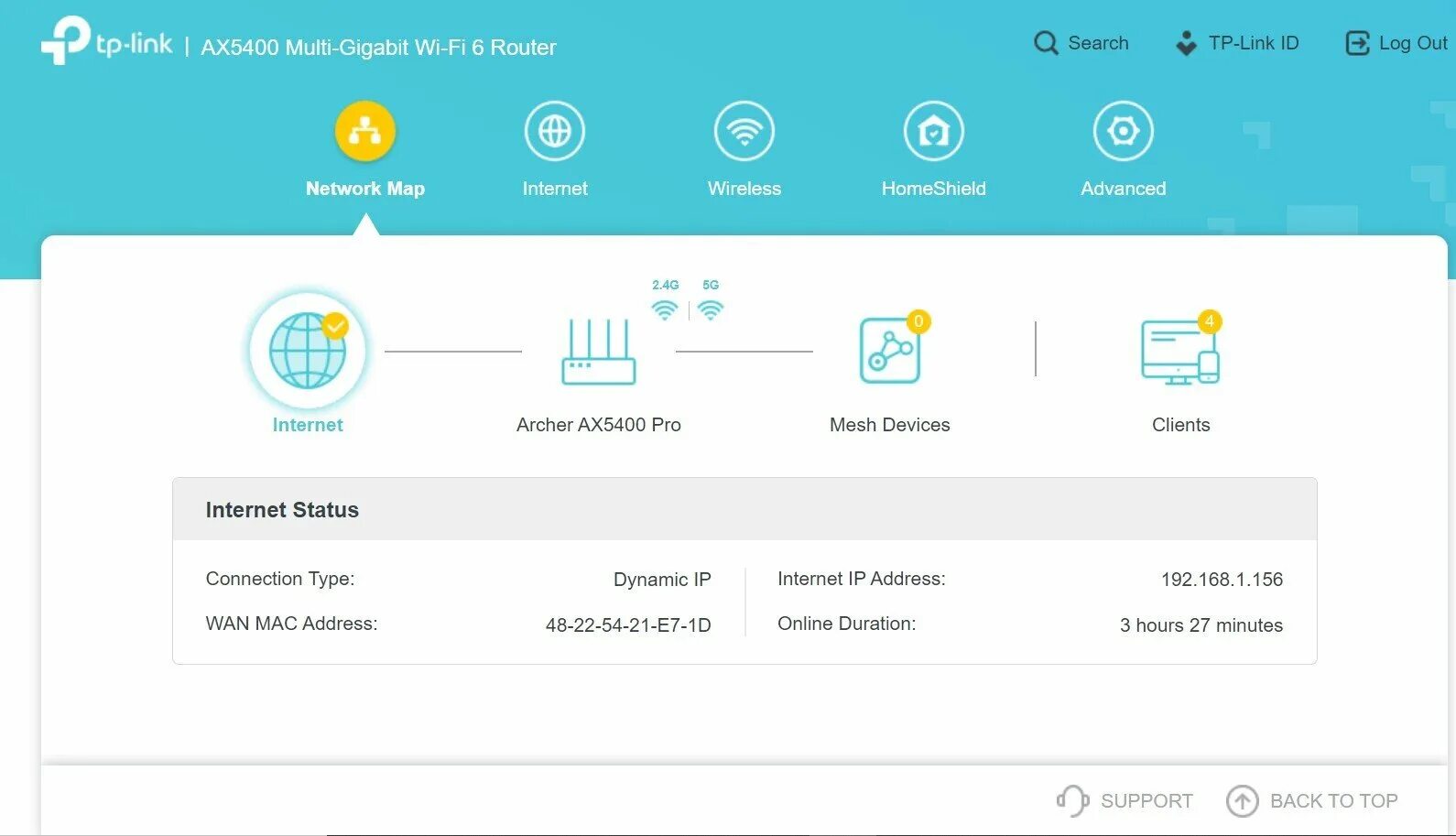The image size is (1456, 836).
Task: Switch to the Internet tab label
Action: [x=555, y=189]
